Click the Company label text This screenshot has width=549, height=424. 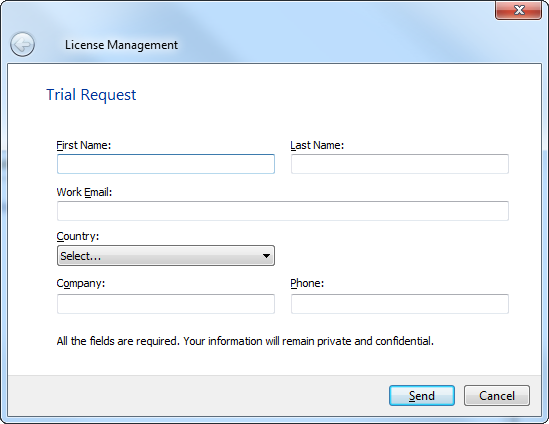tap(81, 283)
